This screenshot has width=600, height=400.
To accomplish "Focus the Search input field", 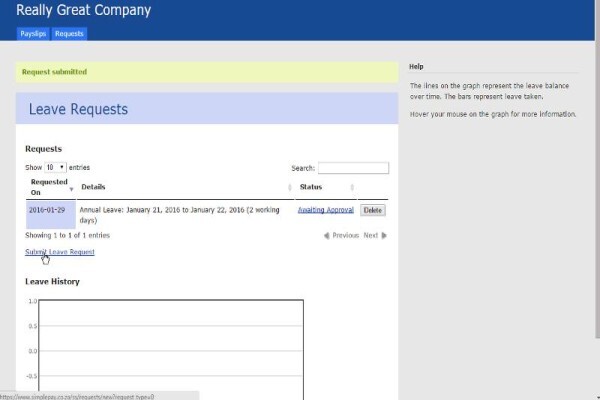I will [x=353, y=168].
